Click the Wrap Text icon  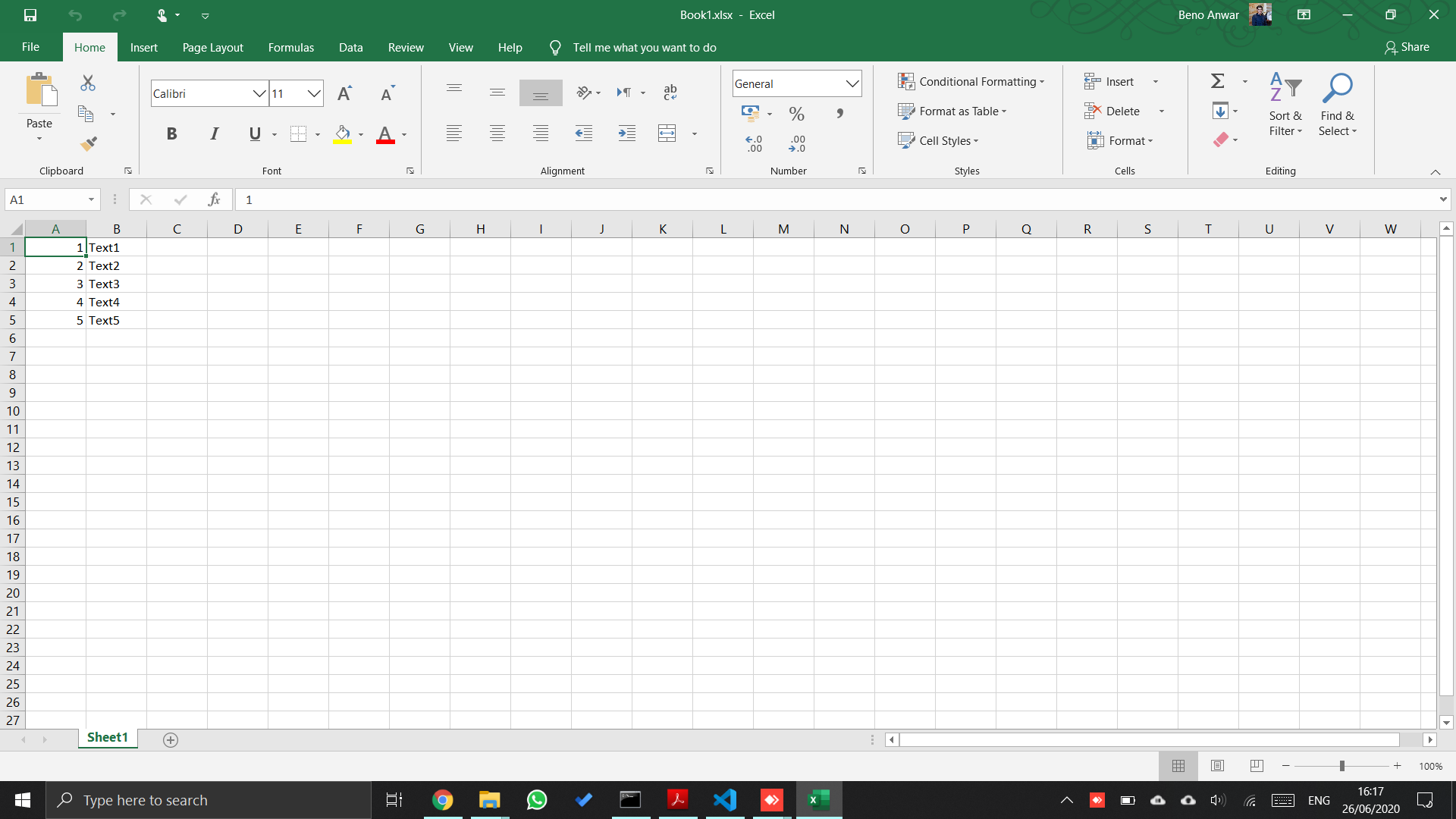coord(670,92)
